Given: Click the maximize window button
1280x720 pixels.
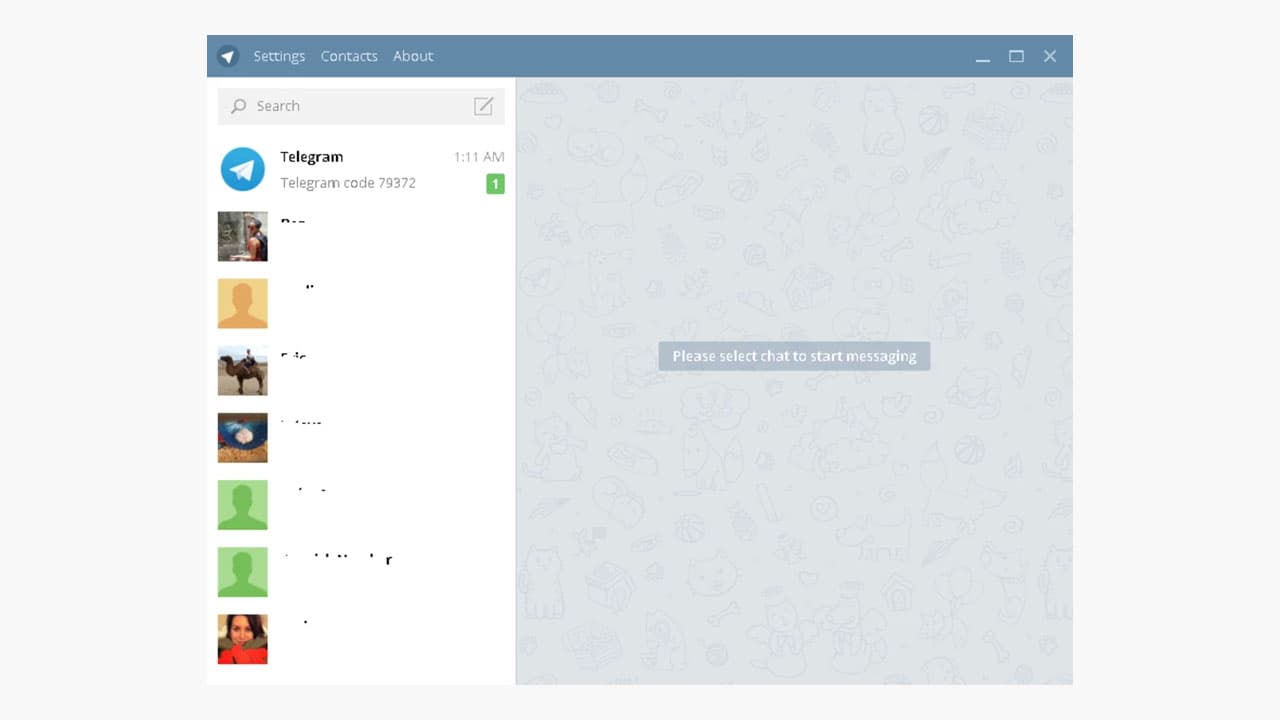Looking at the screenshot, I should click(1016, 56).
